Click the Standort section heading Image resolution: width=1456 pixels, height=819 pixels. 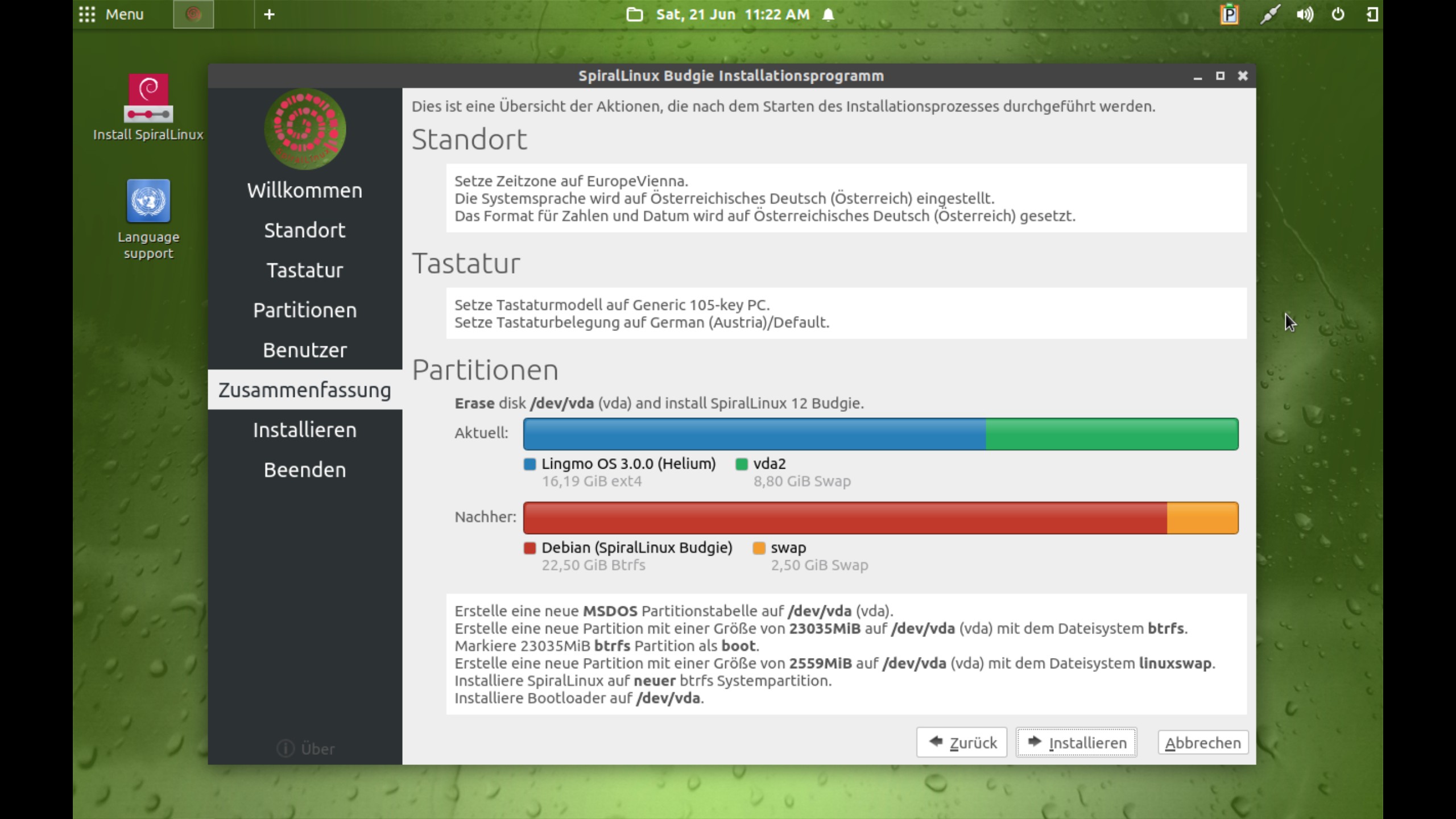click(x=469, y=139)
